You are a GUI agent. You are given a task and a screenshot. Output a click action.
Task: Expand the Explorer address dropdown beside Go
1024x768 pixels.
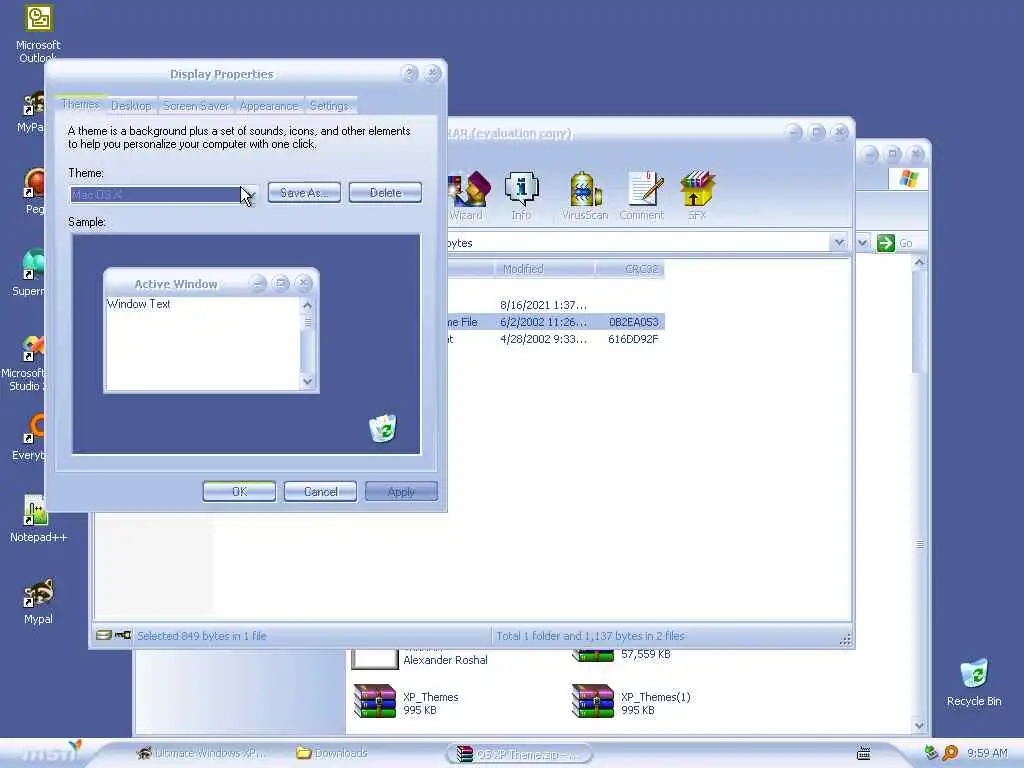pyautogui.click(x=863, y=243)
